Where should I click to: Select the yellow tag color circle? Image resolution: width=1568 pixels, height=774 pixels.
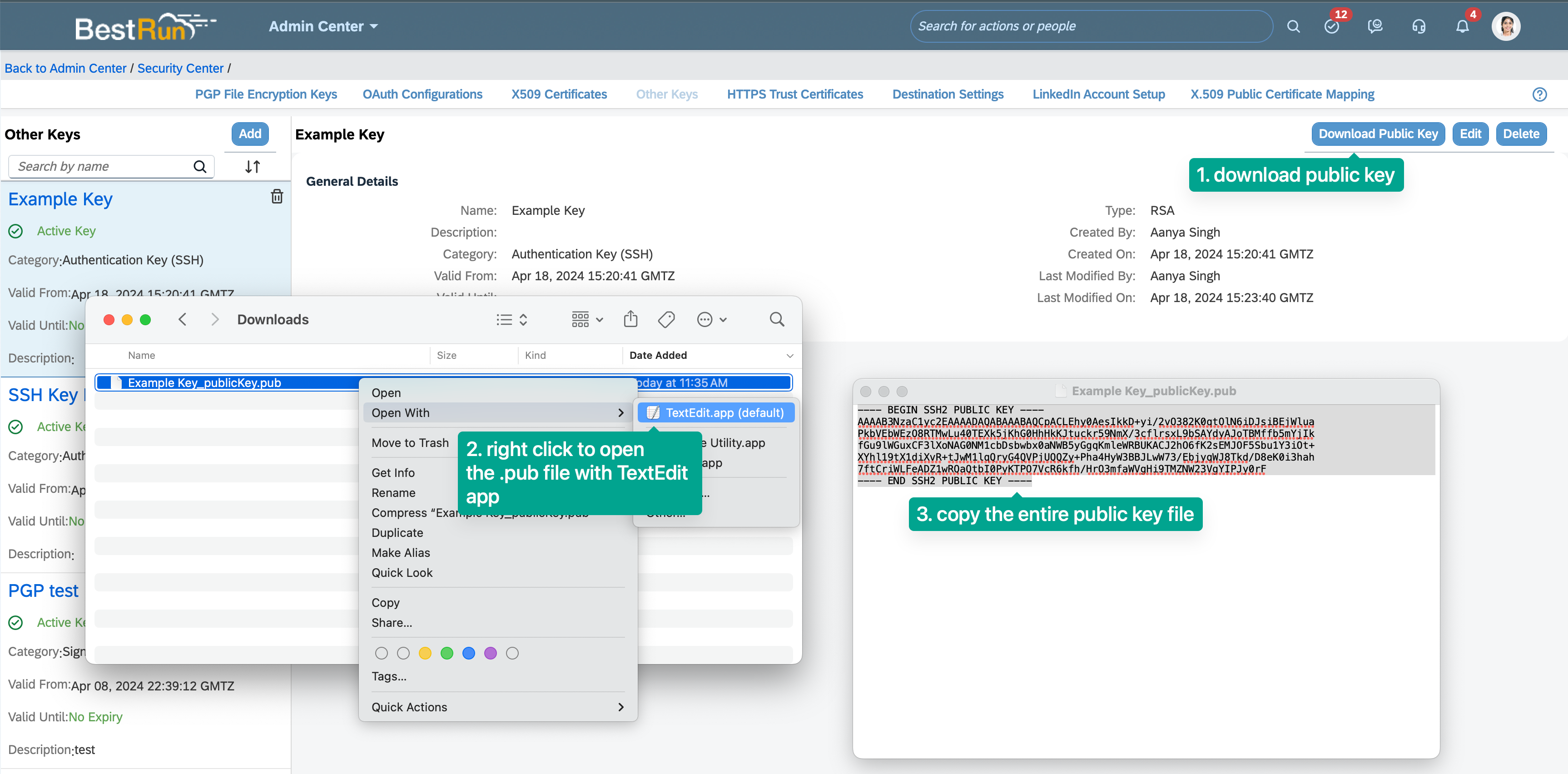pos(425,653)
